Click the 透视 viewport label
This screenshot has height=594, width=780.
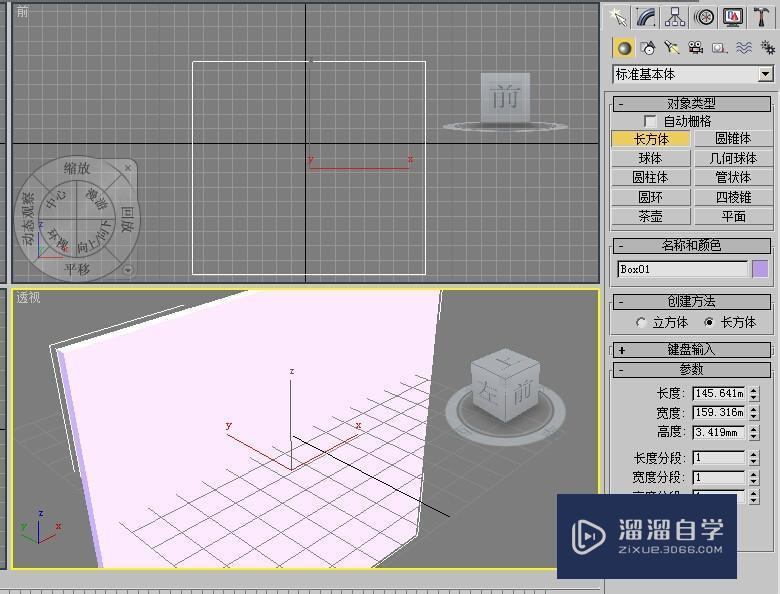[x=28, y=297]
